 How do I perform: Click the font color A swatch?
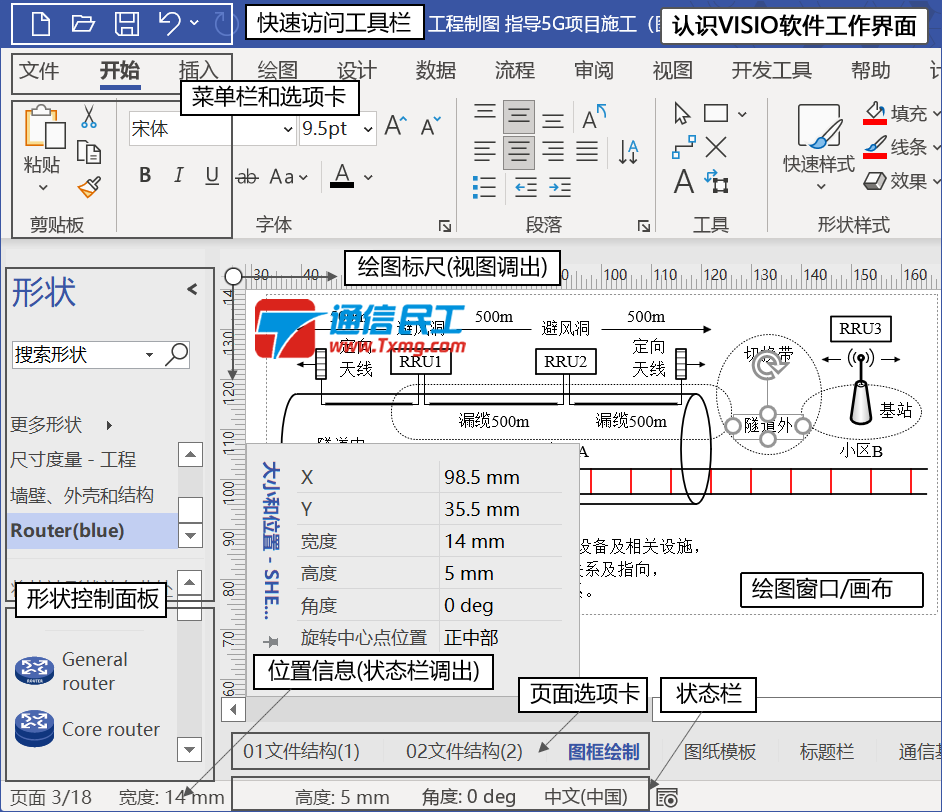point(342,176)
